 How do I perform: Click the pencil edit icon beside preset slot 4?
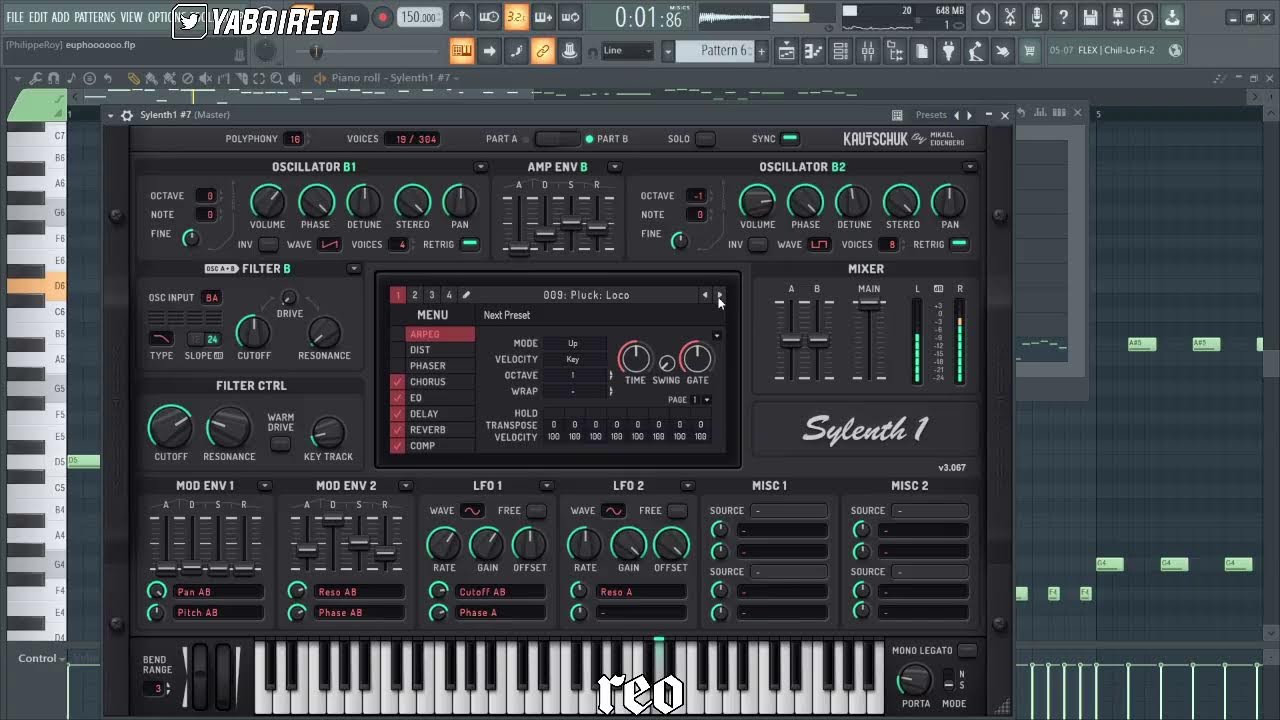[x=466, y=295]
